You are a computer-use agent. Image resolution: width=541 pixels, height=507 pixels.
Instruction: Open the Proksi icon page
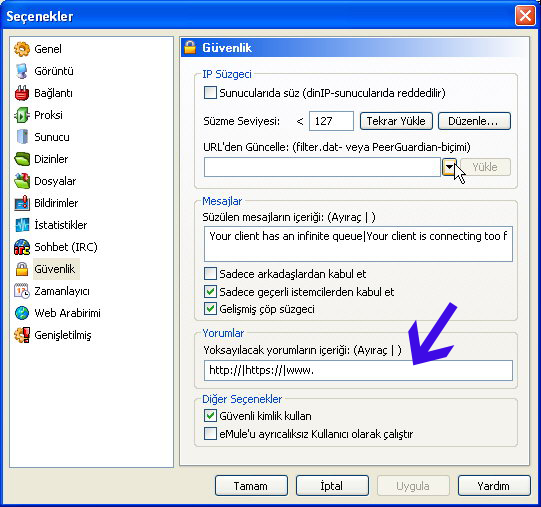22,115
